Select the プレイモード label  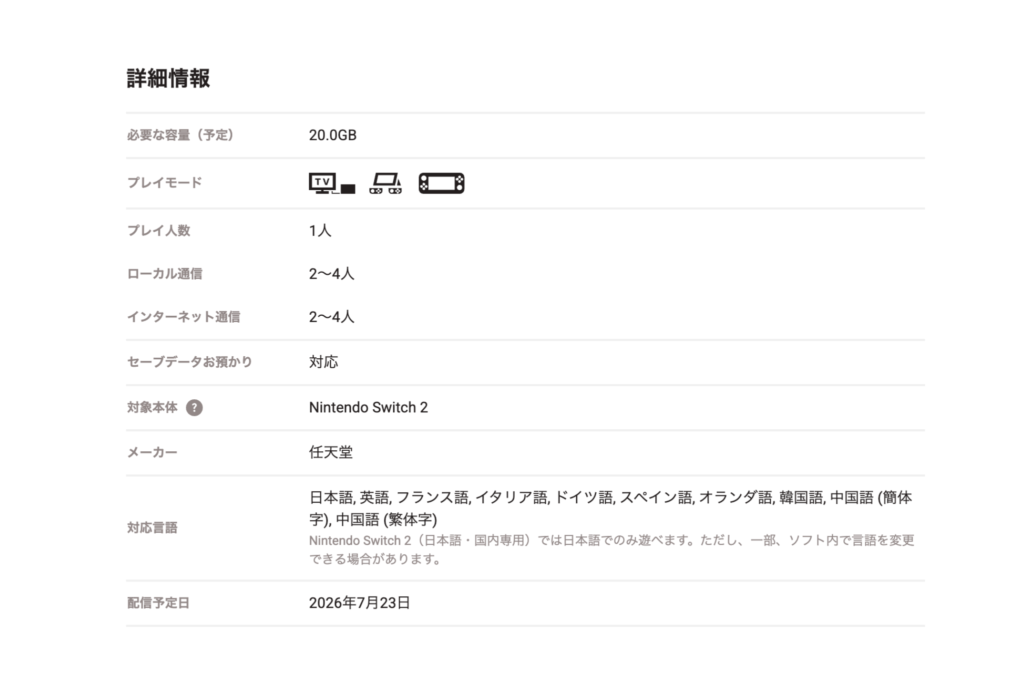pyautogui.click(x=165, y=183)
